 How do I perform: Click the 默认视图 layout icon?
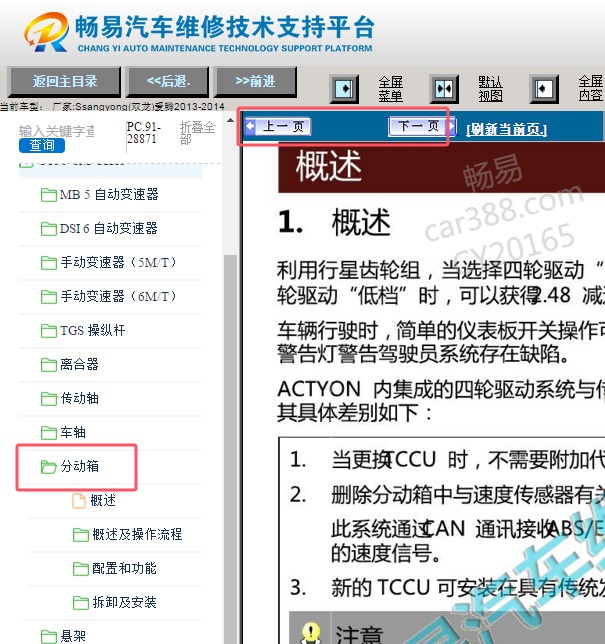point(444,88)
